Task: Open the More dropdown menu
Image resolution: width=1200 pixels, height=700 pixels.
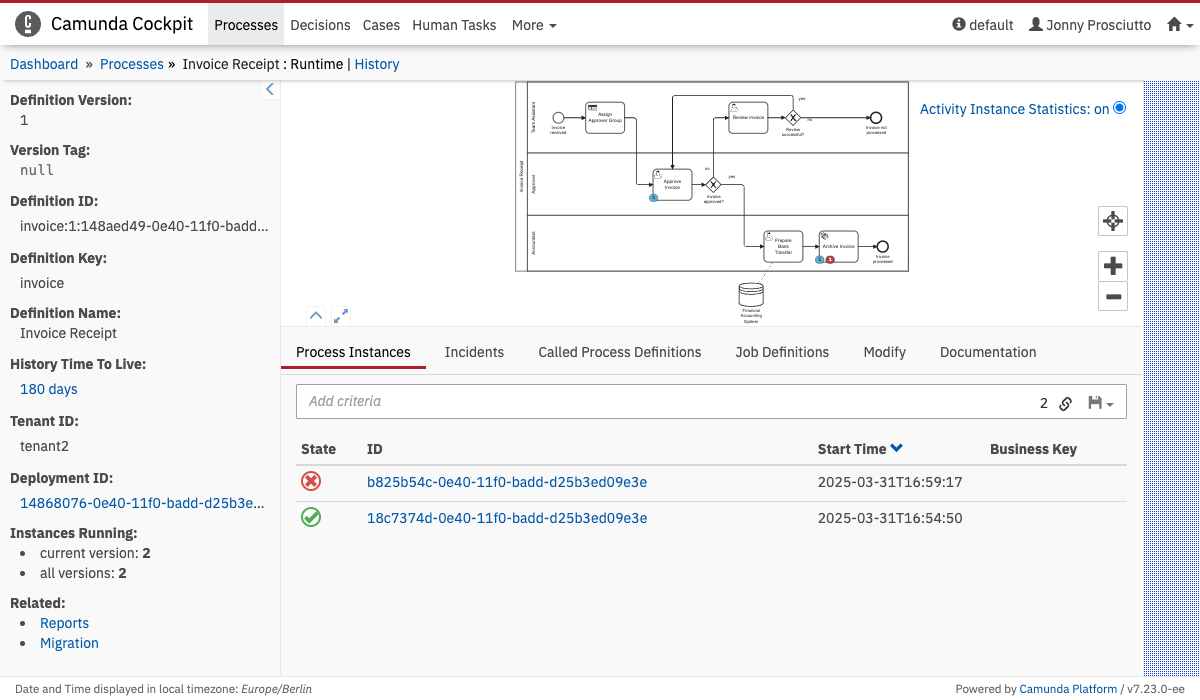Action: [x=534, y=25]
